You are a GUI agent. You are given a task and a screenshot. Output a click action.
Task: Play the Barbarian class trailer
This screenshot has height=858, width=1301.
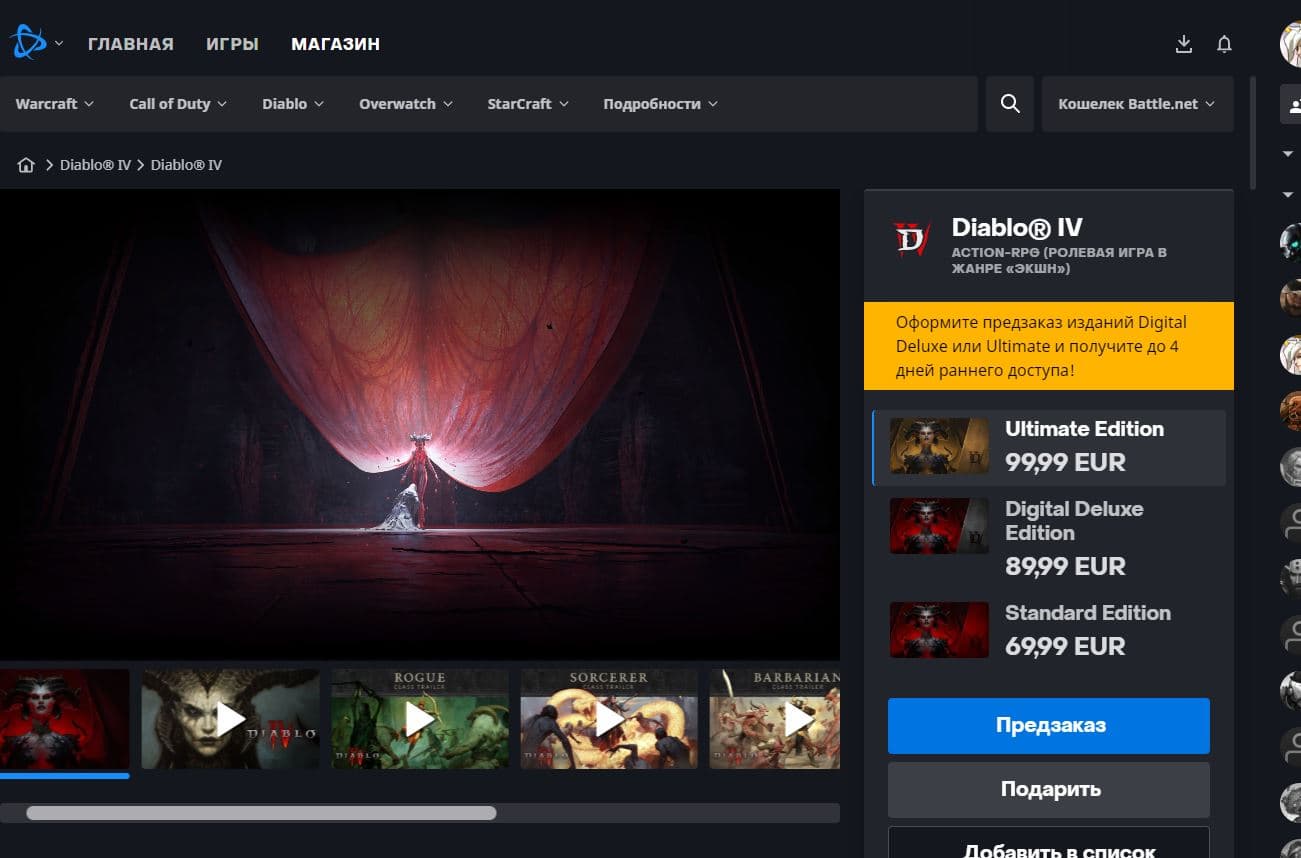pyautogui.click(x=775, y=719)
